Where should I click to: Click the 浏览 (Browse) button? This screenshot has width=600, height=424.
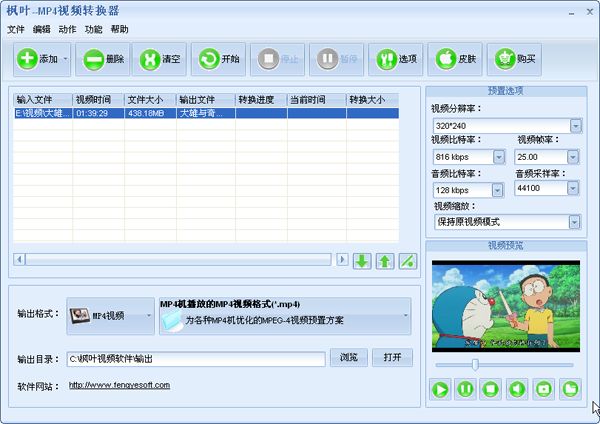coord(349,358)
